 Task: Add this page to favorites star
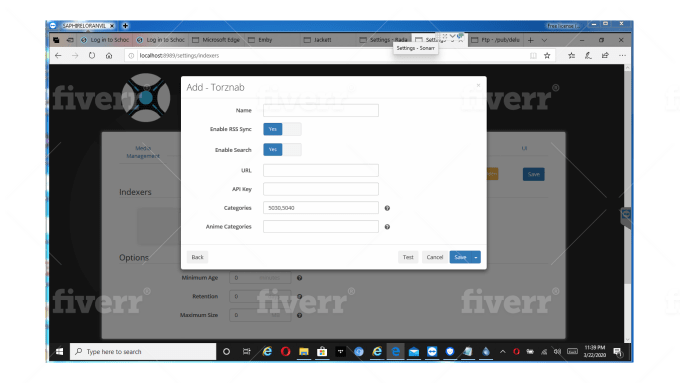547,56
